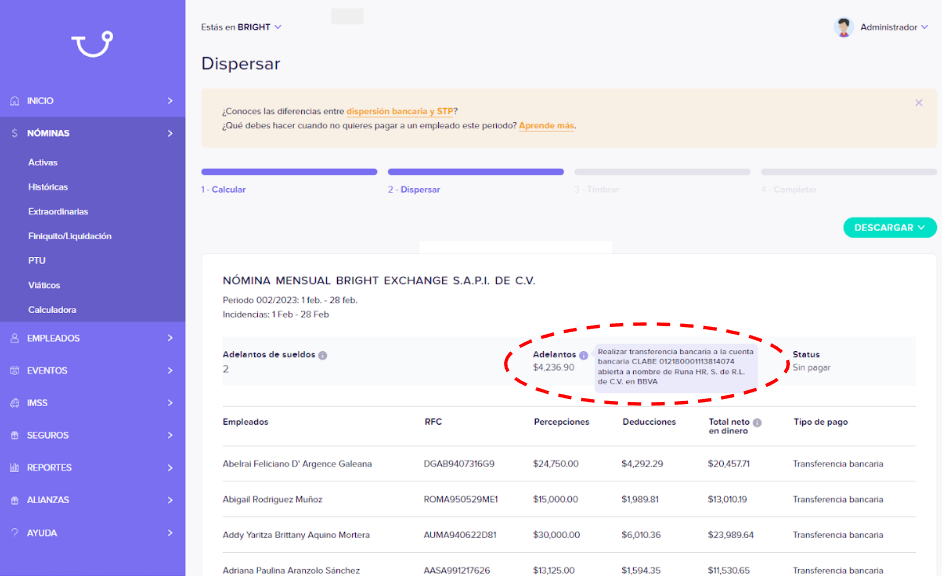The height and width of the screenshot is (576, 942).
Task: Click the RFC column header
Action: pos(433,422)
